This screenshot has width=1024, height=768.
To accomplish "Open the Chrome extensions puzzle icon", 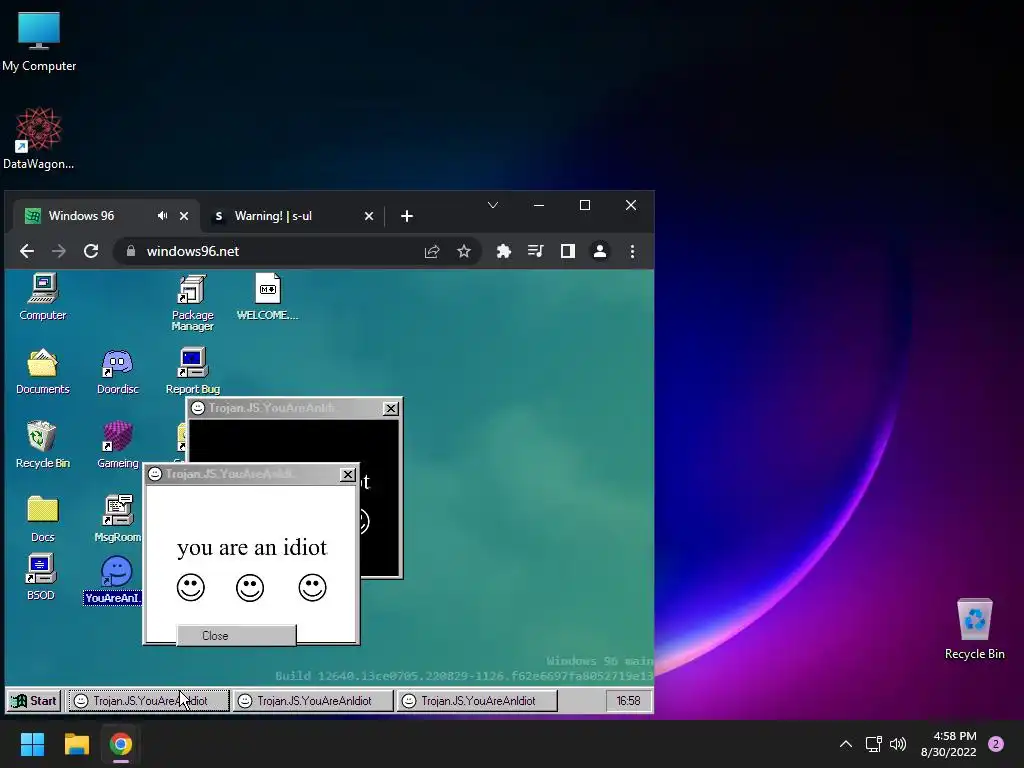I will pos(504,251).
